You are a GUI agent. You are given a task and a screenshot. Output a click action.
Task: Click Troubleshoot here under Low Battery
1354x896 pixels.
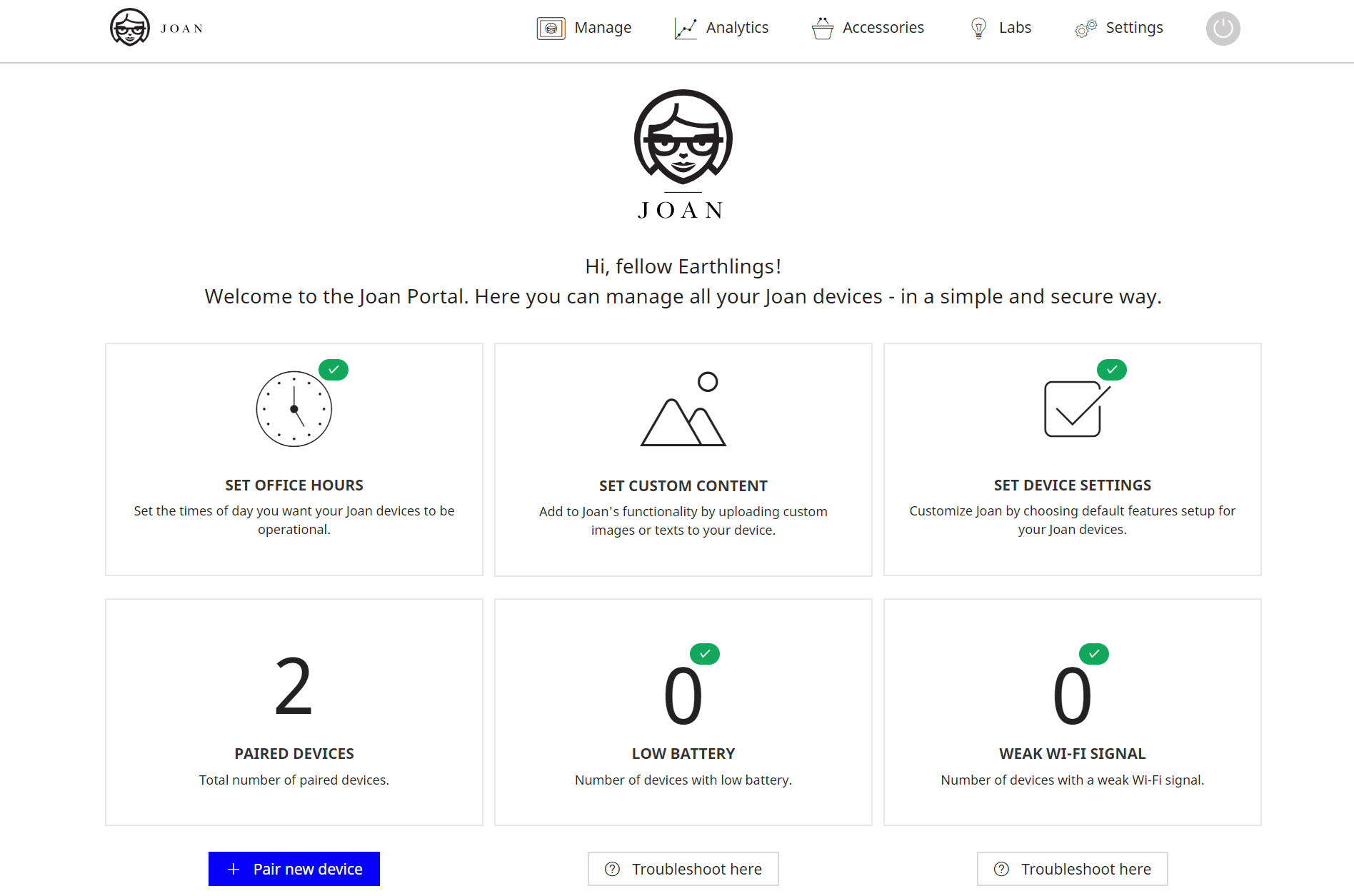(683, 869)
